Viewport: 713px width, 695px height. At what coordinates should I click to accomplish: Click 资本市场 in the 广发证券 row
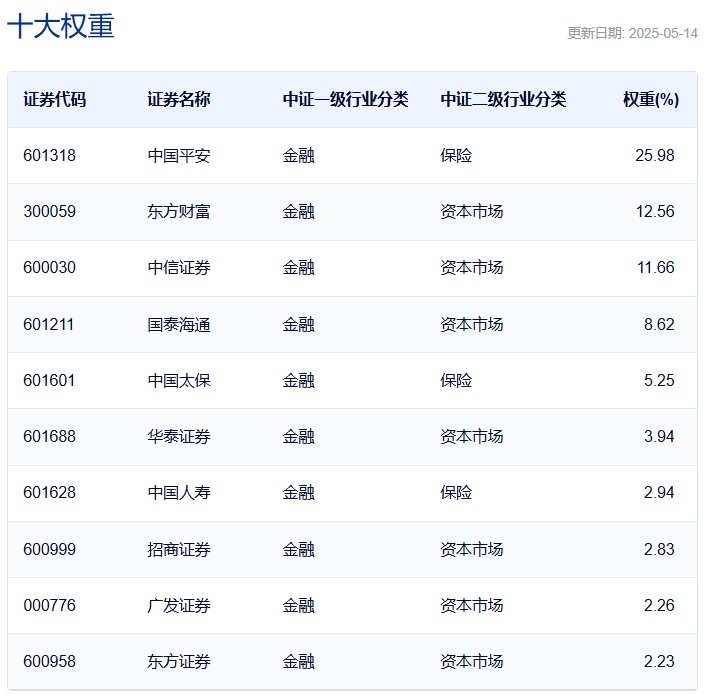(472, 605)
